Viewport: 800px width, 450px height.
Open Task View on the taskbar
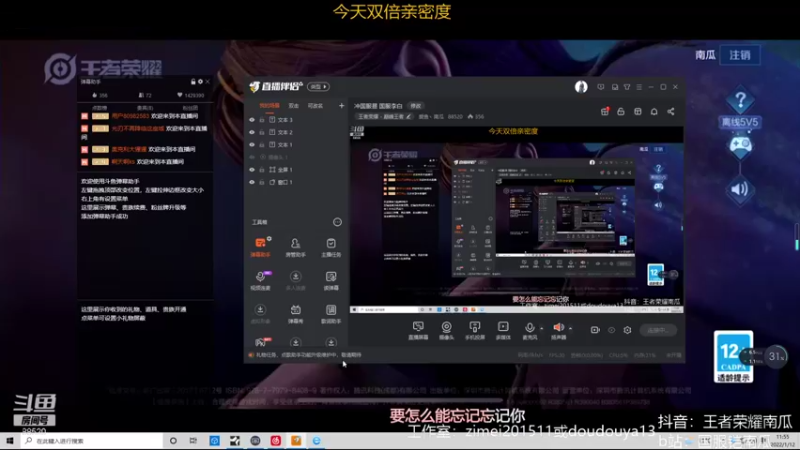(193, 441)
